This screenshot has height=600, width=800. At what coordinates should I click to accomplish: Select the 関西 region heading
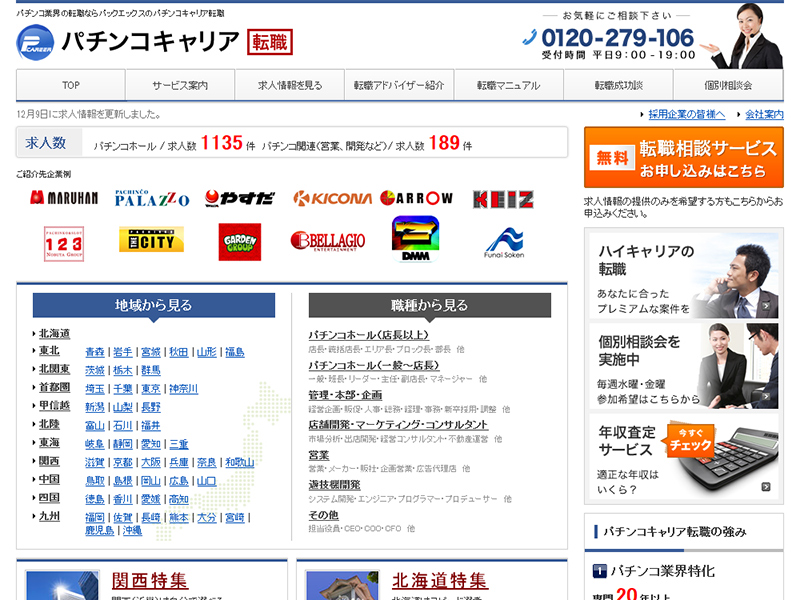click(x=49, y=461)
